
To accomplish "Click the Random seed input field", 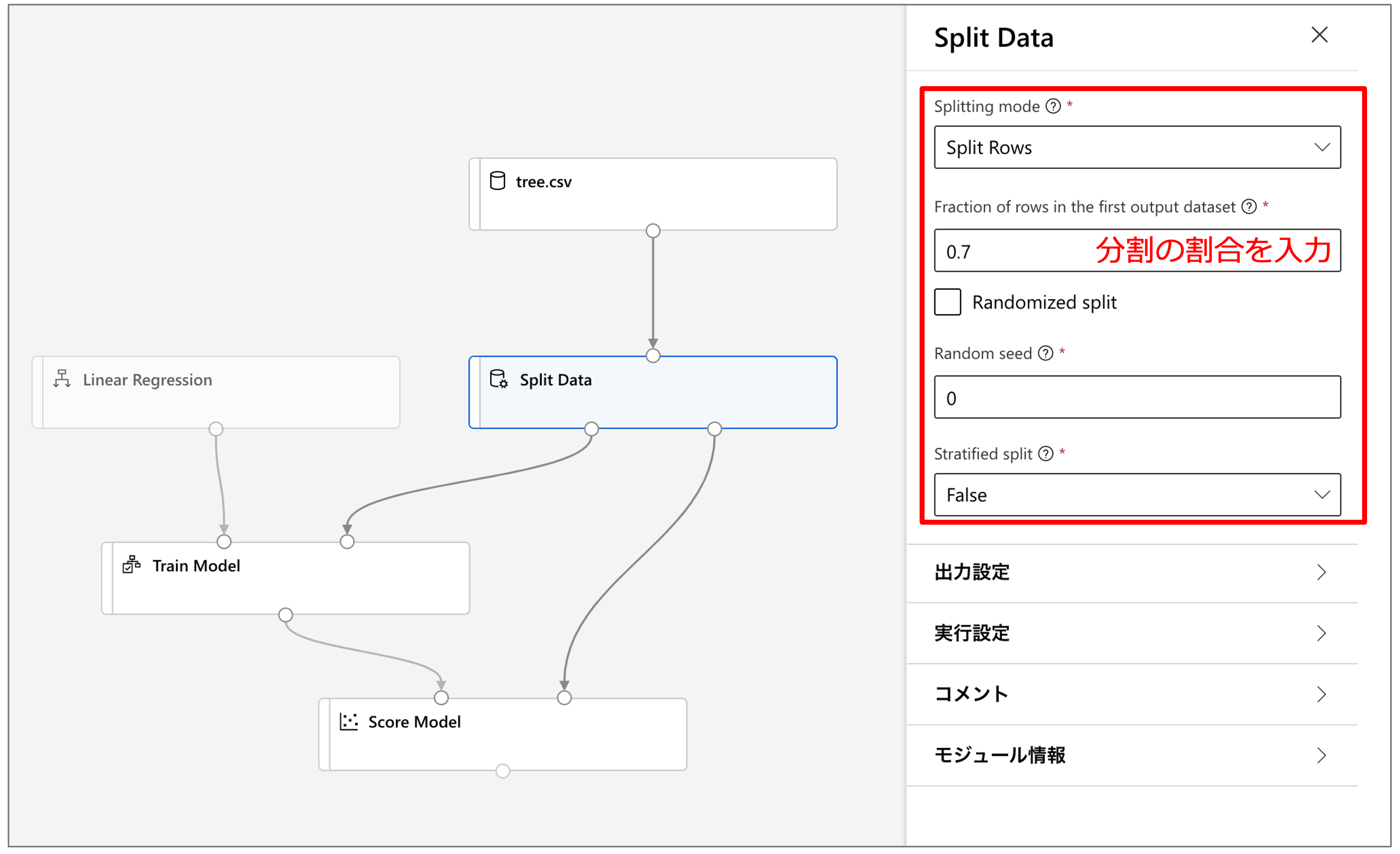I will pos(1137,397).
